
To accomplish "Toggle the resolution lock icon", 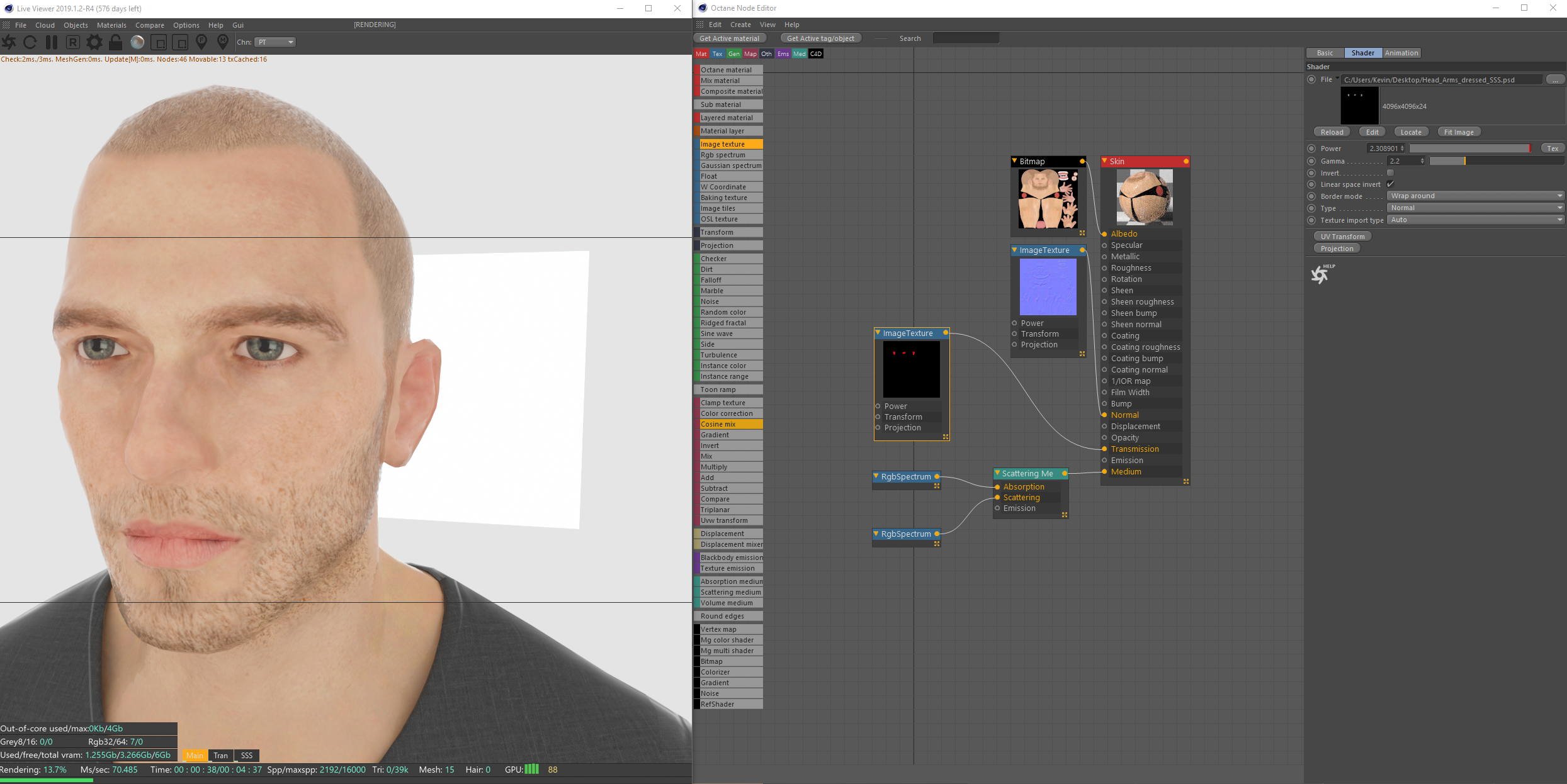I will 116,42.
